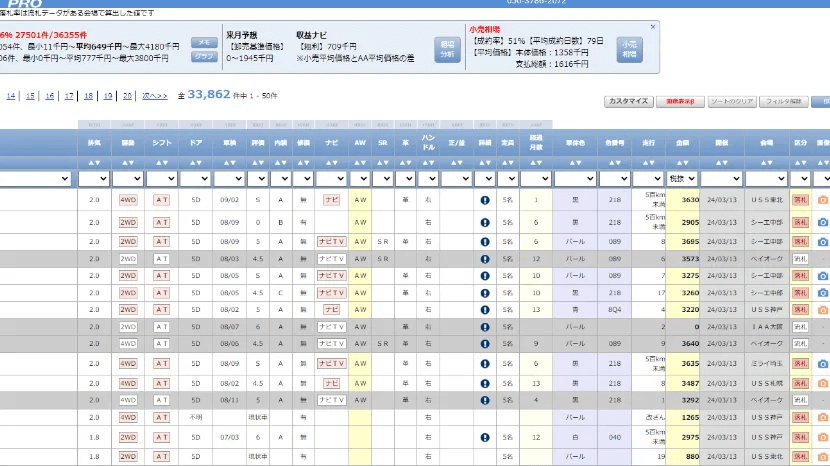Click the 次へ>> next page link
Viewport: 830px width, 466px height.
[x=154, y=96]
